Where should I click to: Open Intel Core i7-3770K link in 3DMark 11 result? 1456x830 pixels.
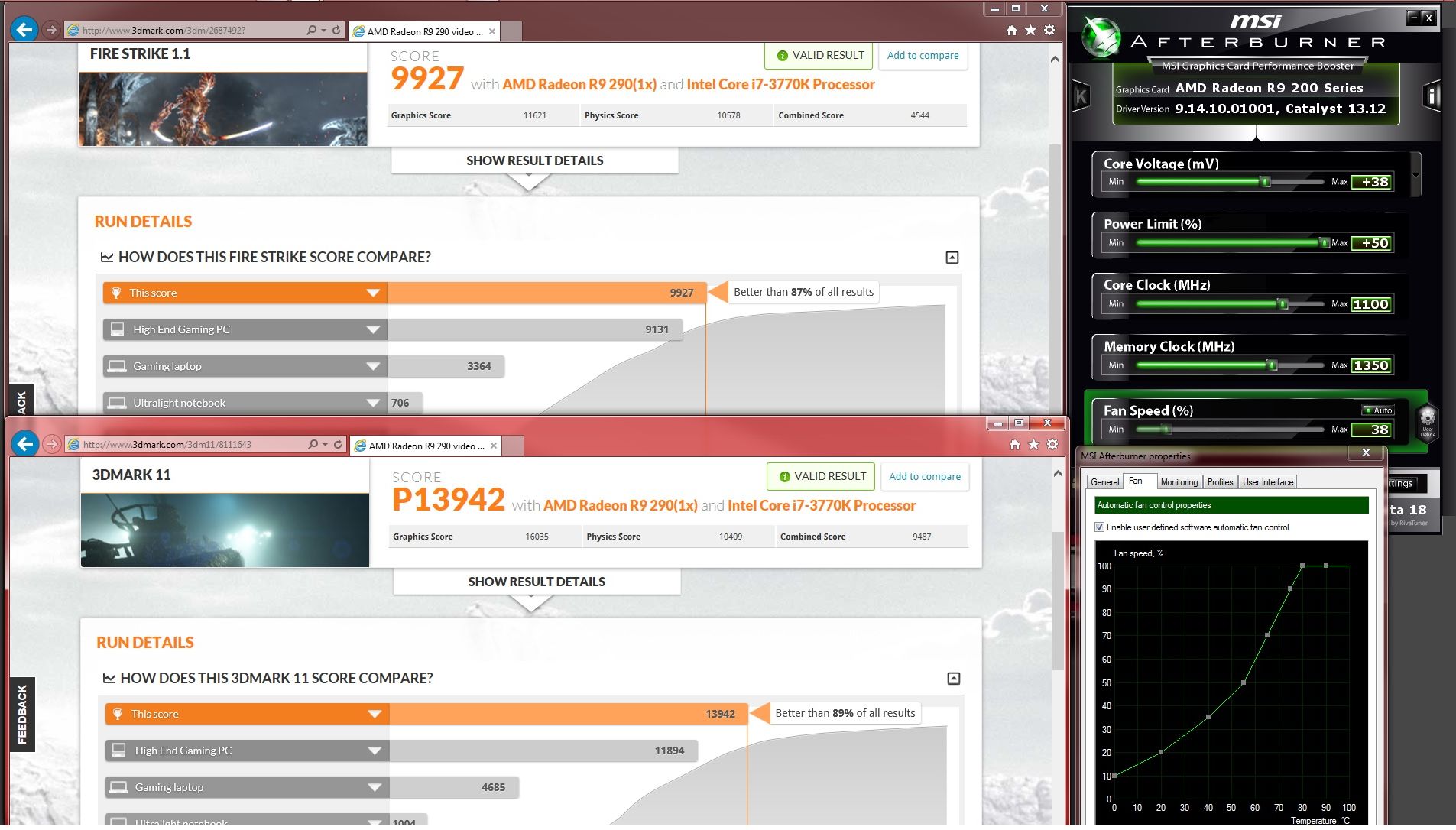pos(822,505)
